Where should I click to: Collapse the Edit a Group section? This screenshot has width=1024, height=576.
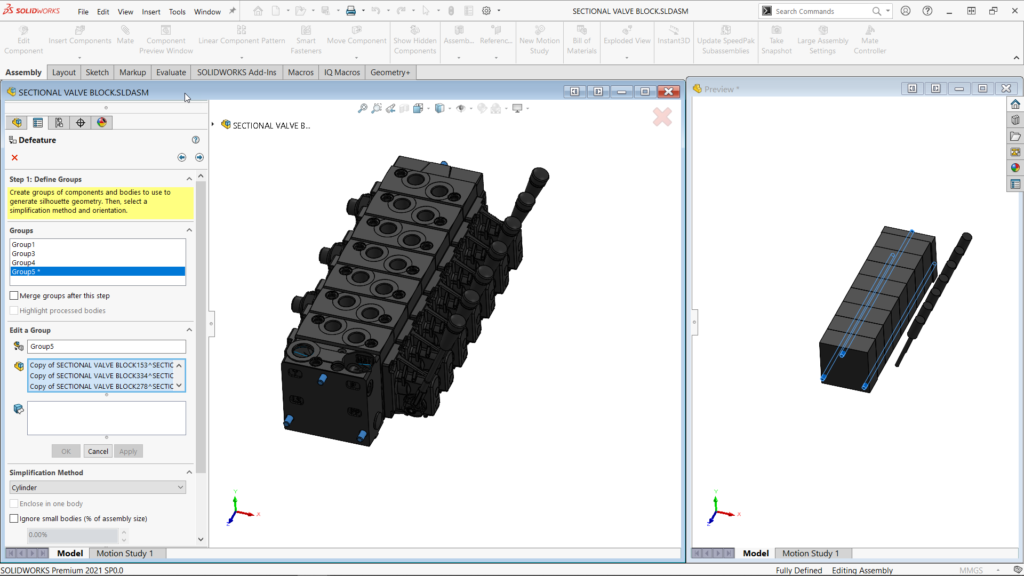click(189, 330)
